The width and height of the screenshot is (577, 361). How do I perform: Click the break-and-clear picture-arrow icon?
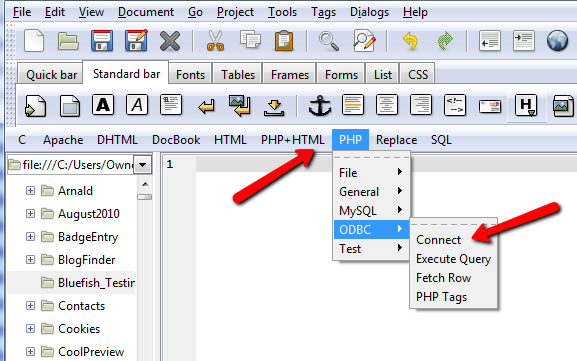click(x=240, y=106)
